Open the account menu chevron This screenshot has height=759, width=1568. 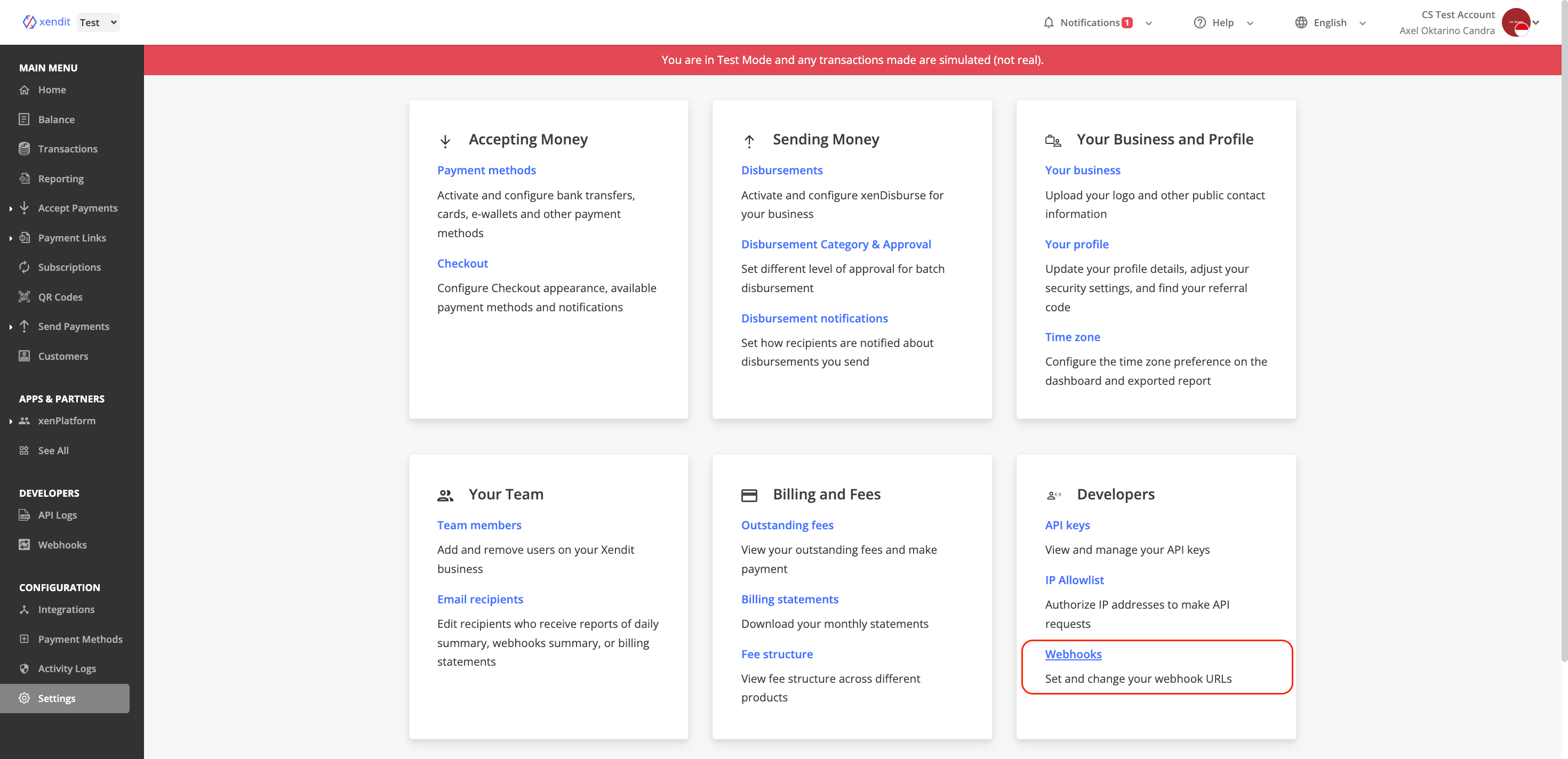1537,22
